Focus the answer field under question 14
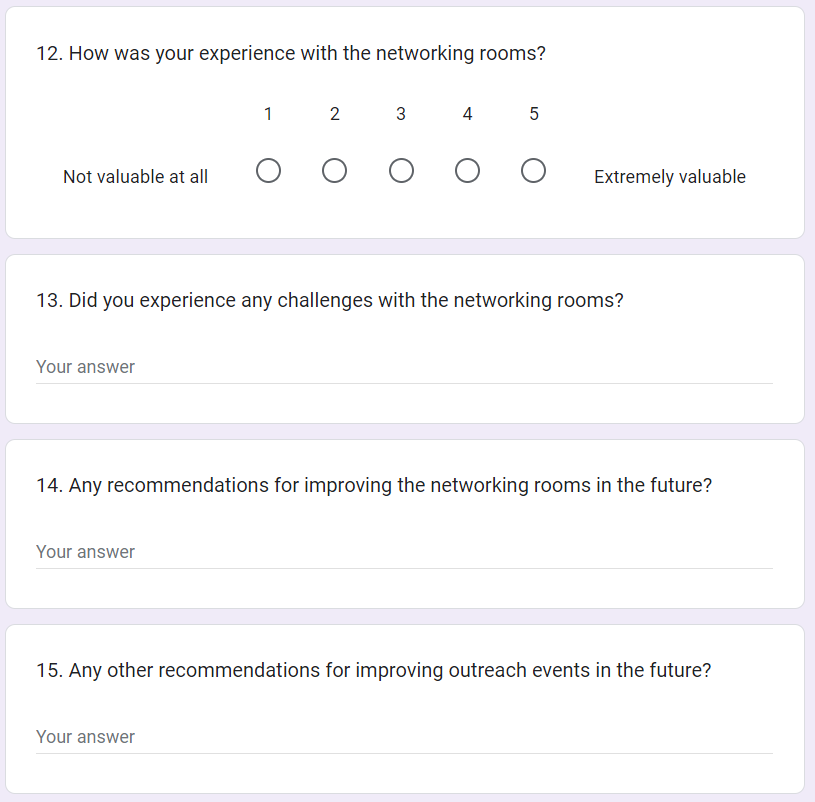This screenshot has height=802, width=815. point(404,552)
